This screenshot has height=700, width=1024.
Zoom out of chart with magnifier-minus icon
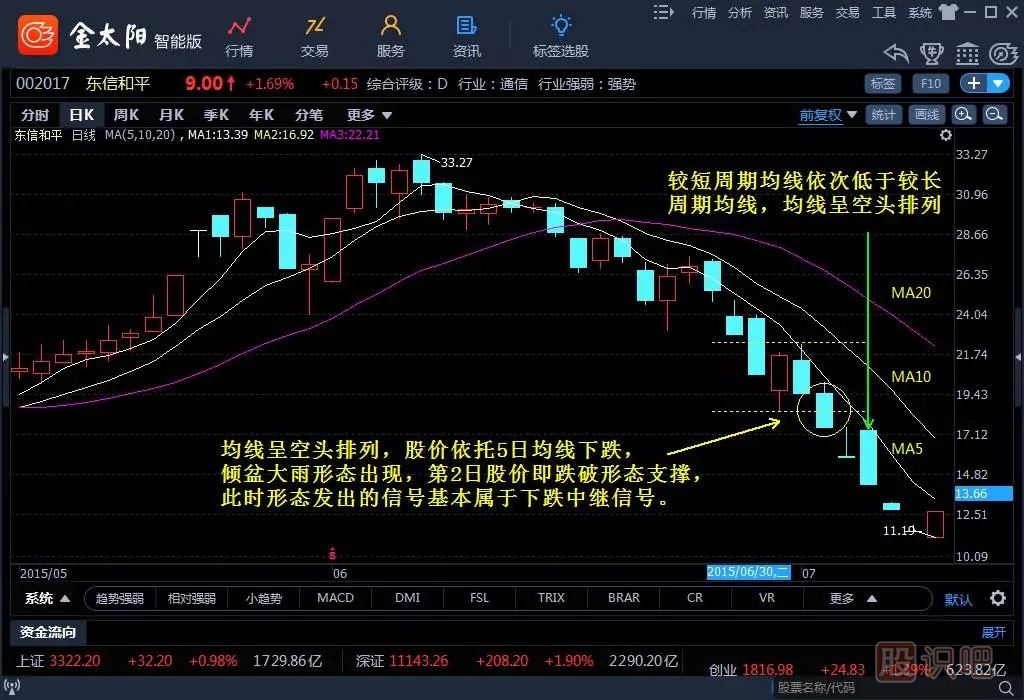(993, 114)
